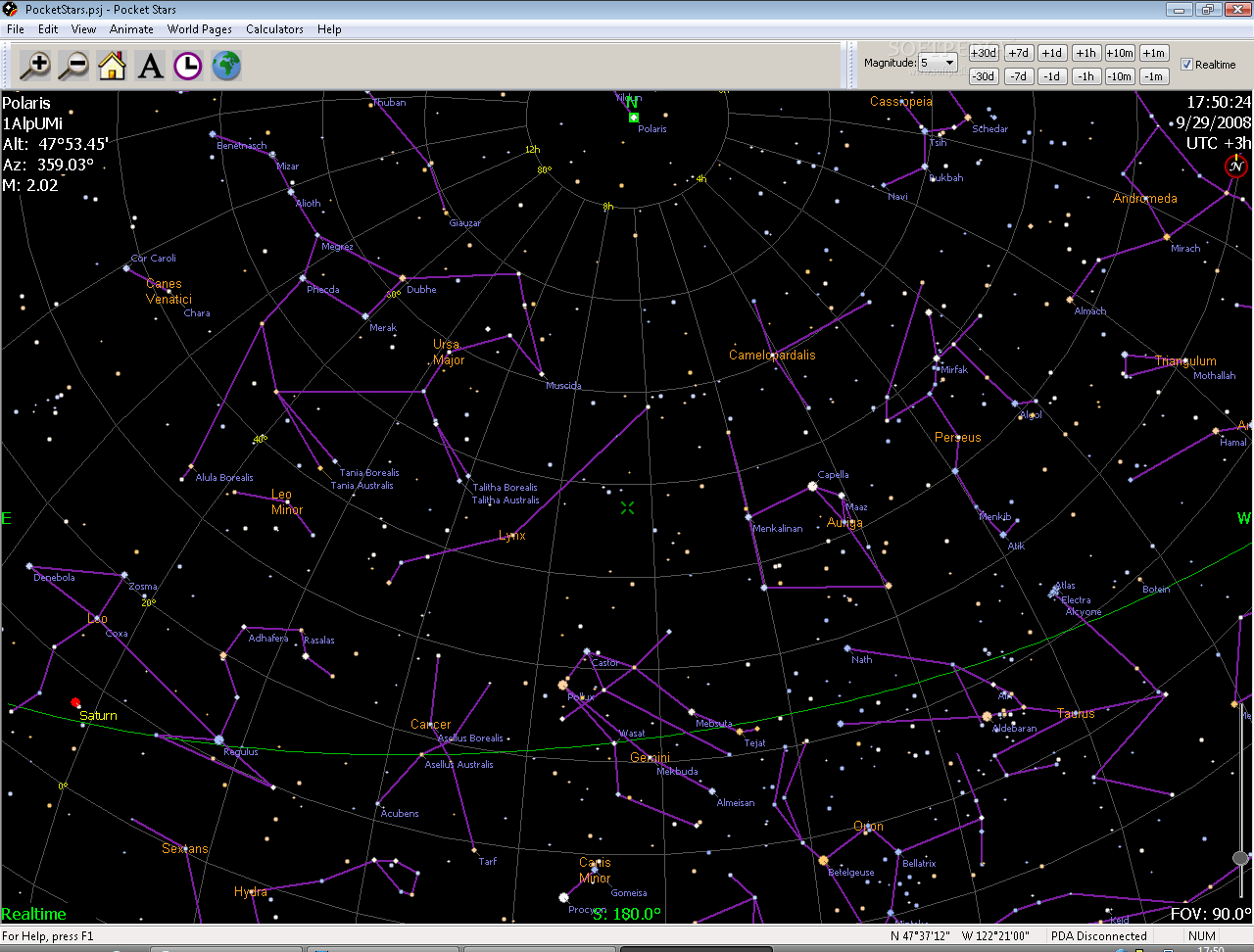Toggle star labels with the A icon
The image size is (1254, 952).
click(x=150, y=66)
